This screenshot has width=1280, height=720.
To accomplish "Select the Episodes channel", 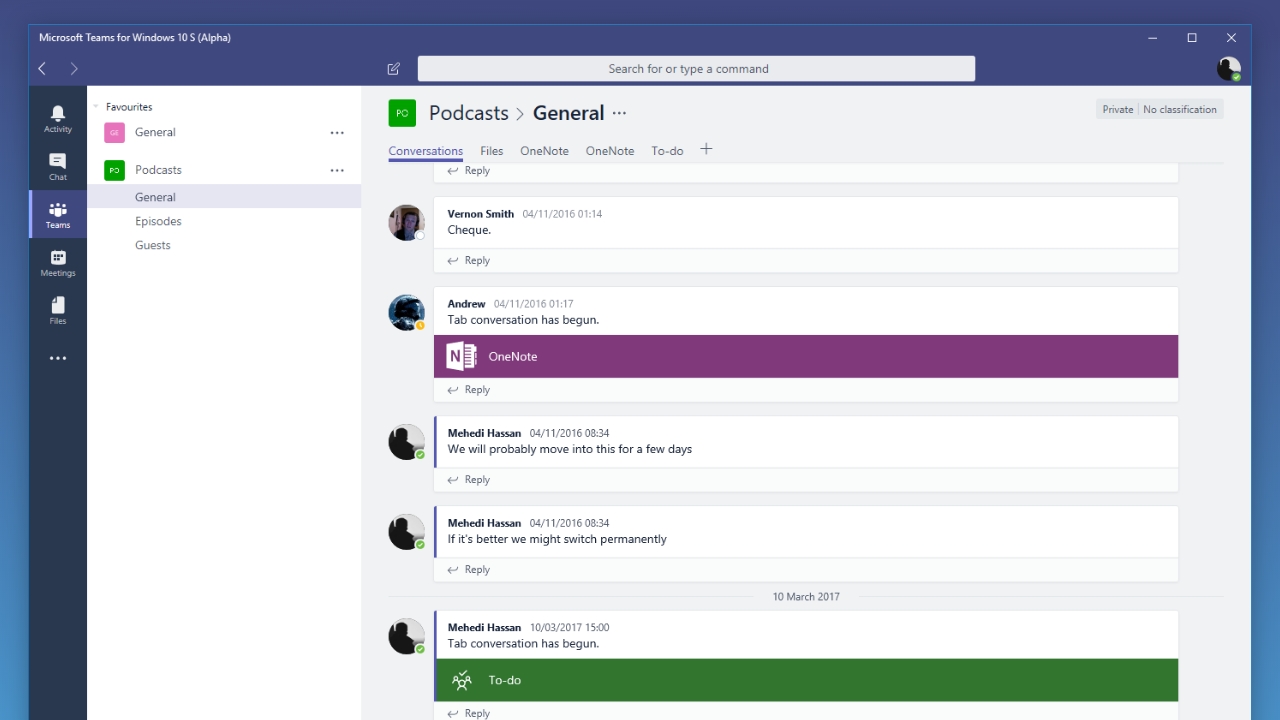I will pyautogui.click(x=158, y=221).
